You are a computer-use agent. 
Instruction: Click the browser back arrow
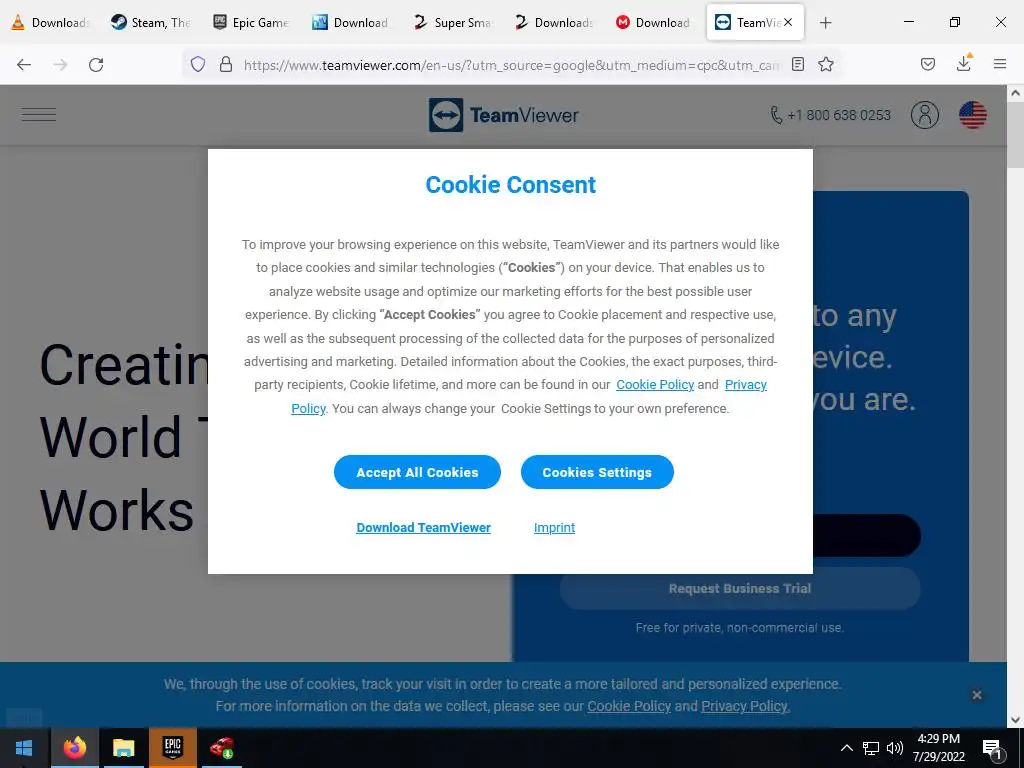[24, 64]
